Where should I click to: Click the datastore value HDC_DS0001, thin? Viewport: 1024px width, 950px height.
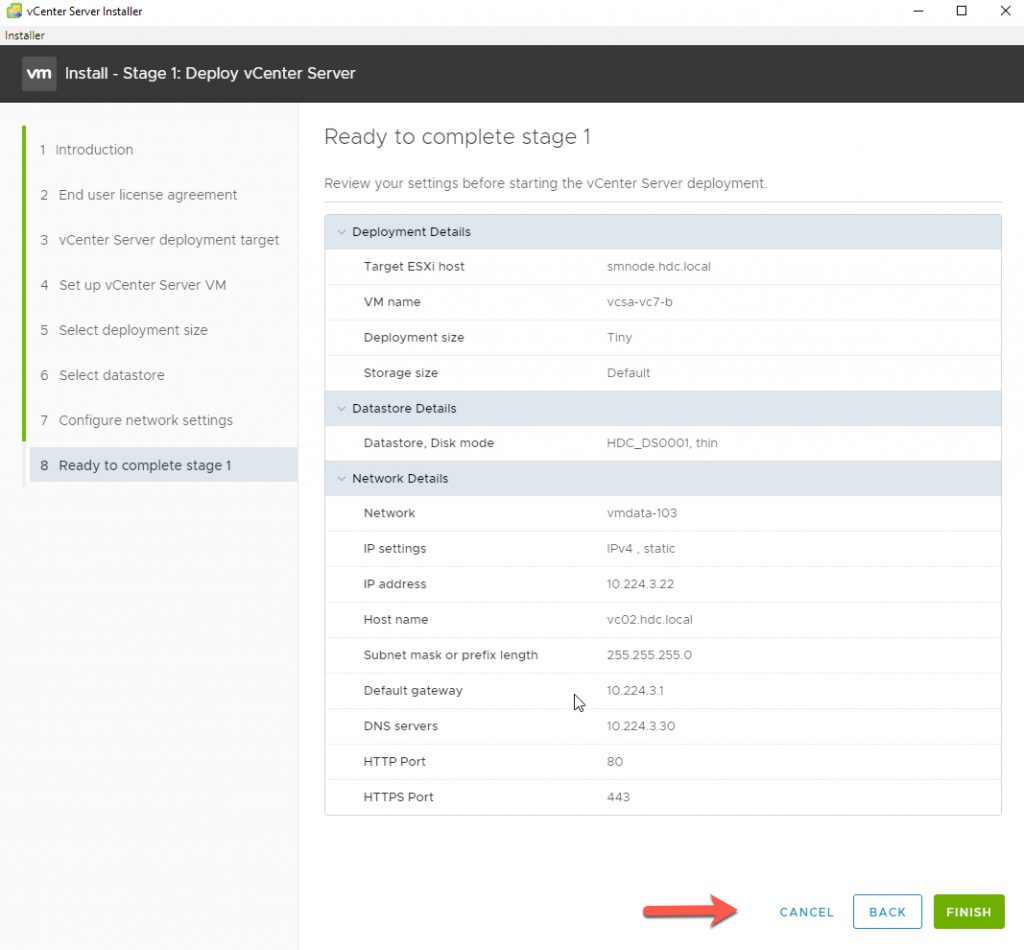click(x=662, y=443)
